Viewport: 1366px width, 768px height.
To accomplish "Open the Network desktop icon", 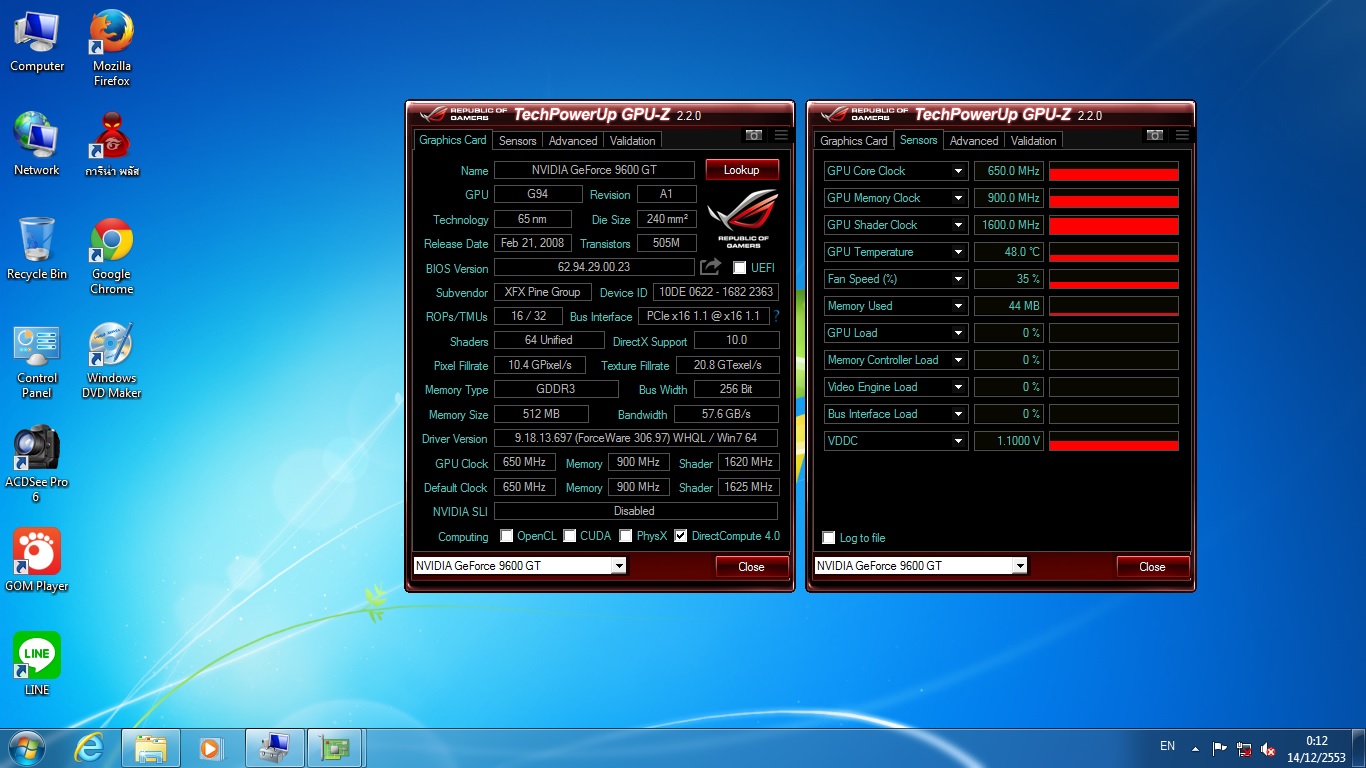I will click(37, 145).
